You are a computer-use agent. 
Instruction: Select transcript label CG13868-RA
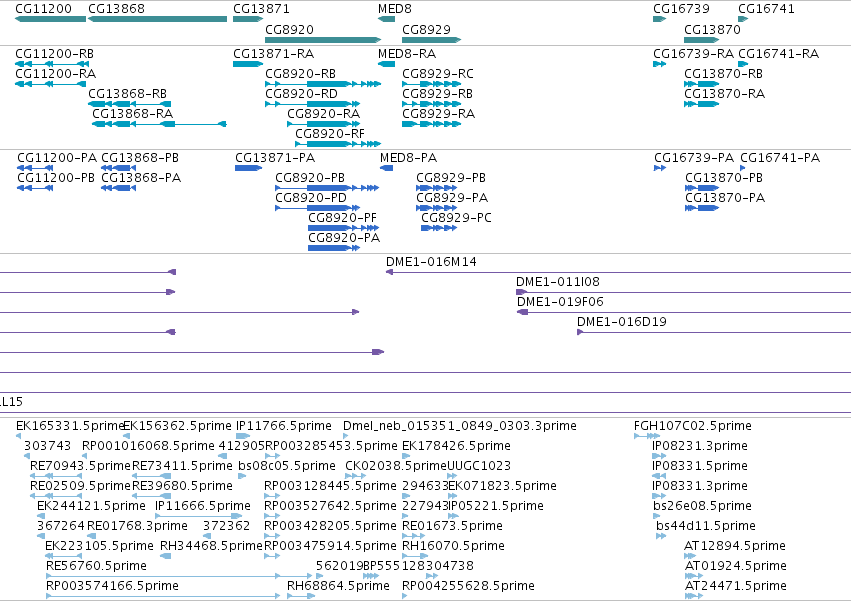point(132,114)
